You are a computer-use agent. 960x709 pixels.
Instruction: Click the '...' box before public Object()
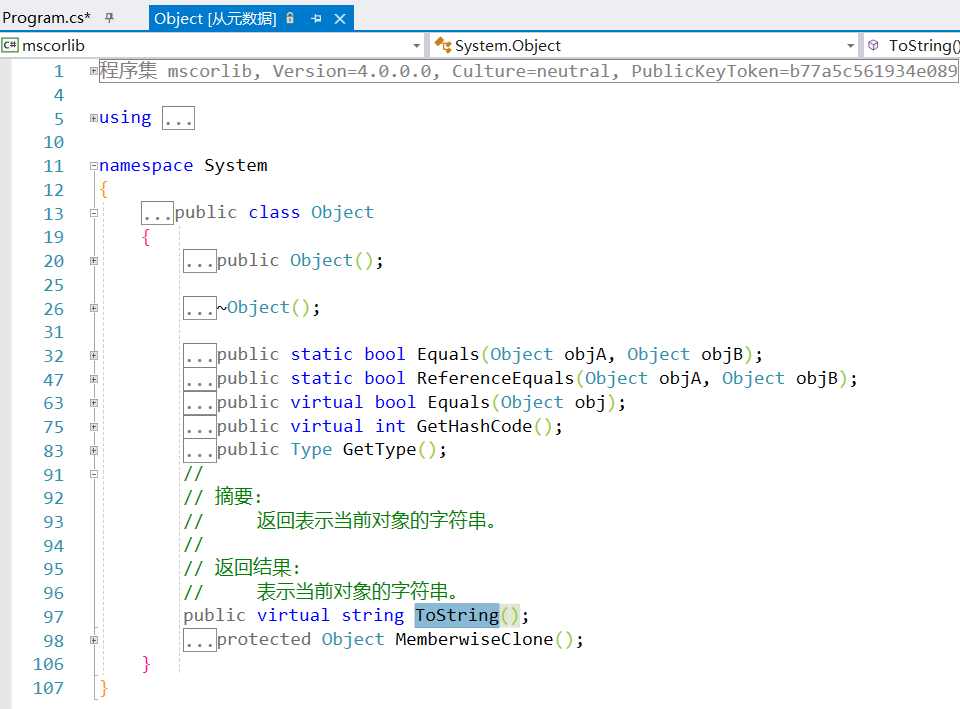[200, 261]
